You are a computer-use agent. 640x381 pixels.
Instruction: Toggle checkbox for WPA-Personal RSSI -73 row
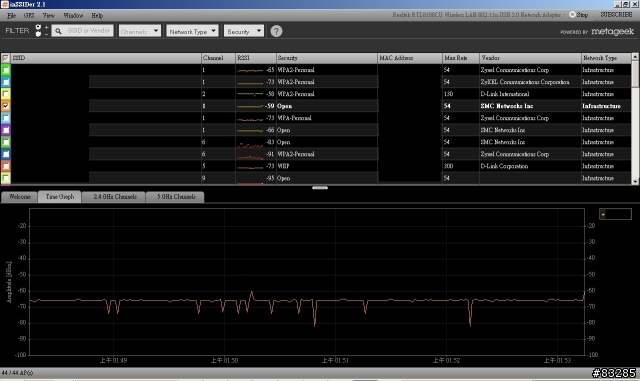pyautogui.click(x=6, y=118)
